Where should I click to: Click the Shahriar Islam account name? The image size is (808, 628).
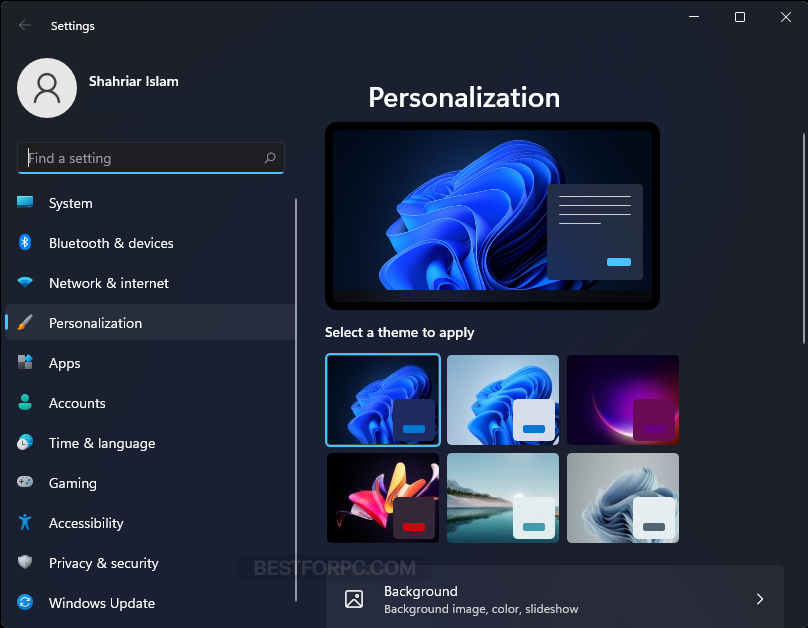[133, 81]
